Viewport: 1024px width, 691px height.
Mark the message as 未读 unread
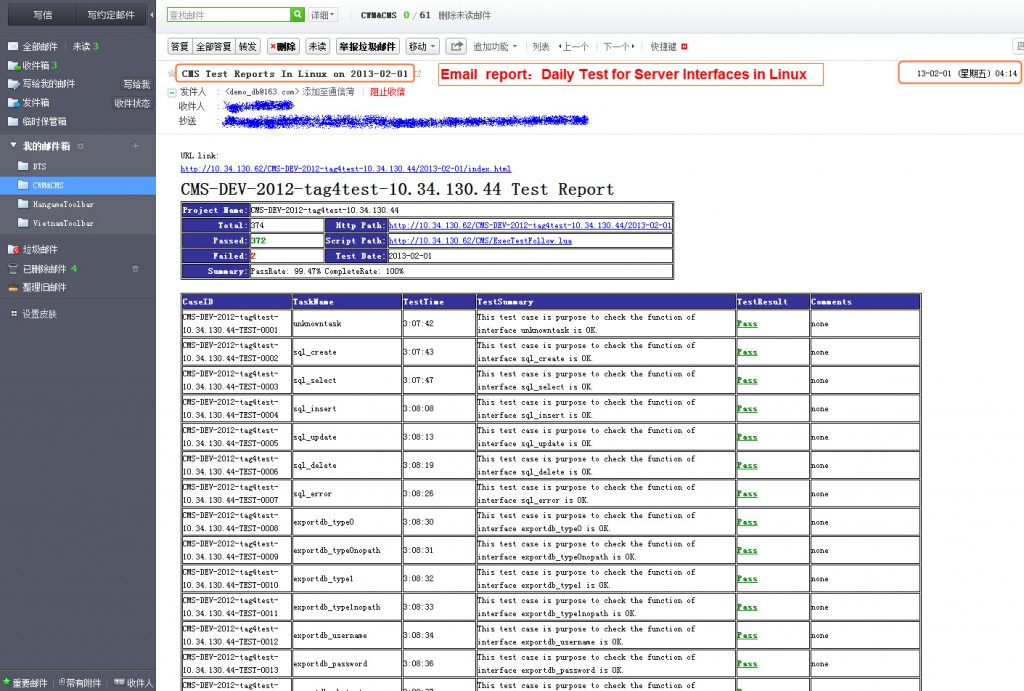pos(317,45)
